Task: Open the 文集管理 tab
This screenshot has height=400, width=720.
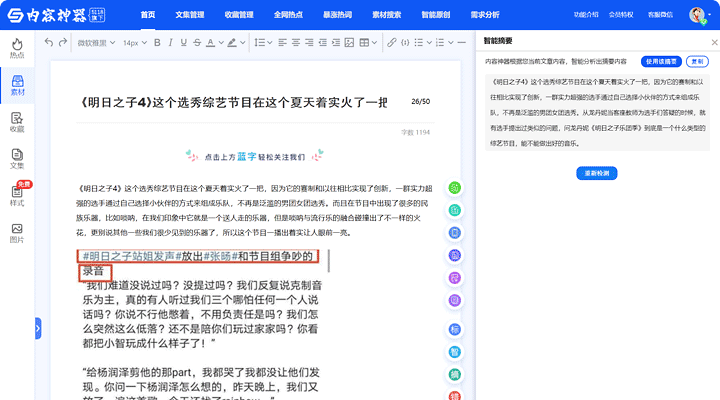Action: pos(190,15)
